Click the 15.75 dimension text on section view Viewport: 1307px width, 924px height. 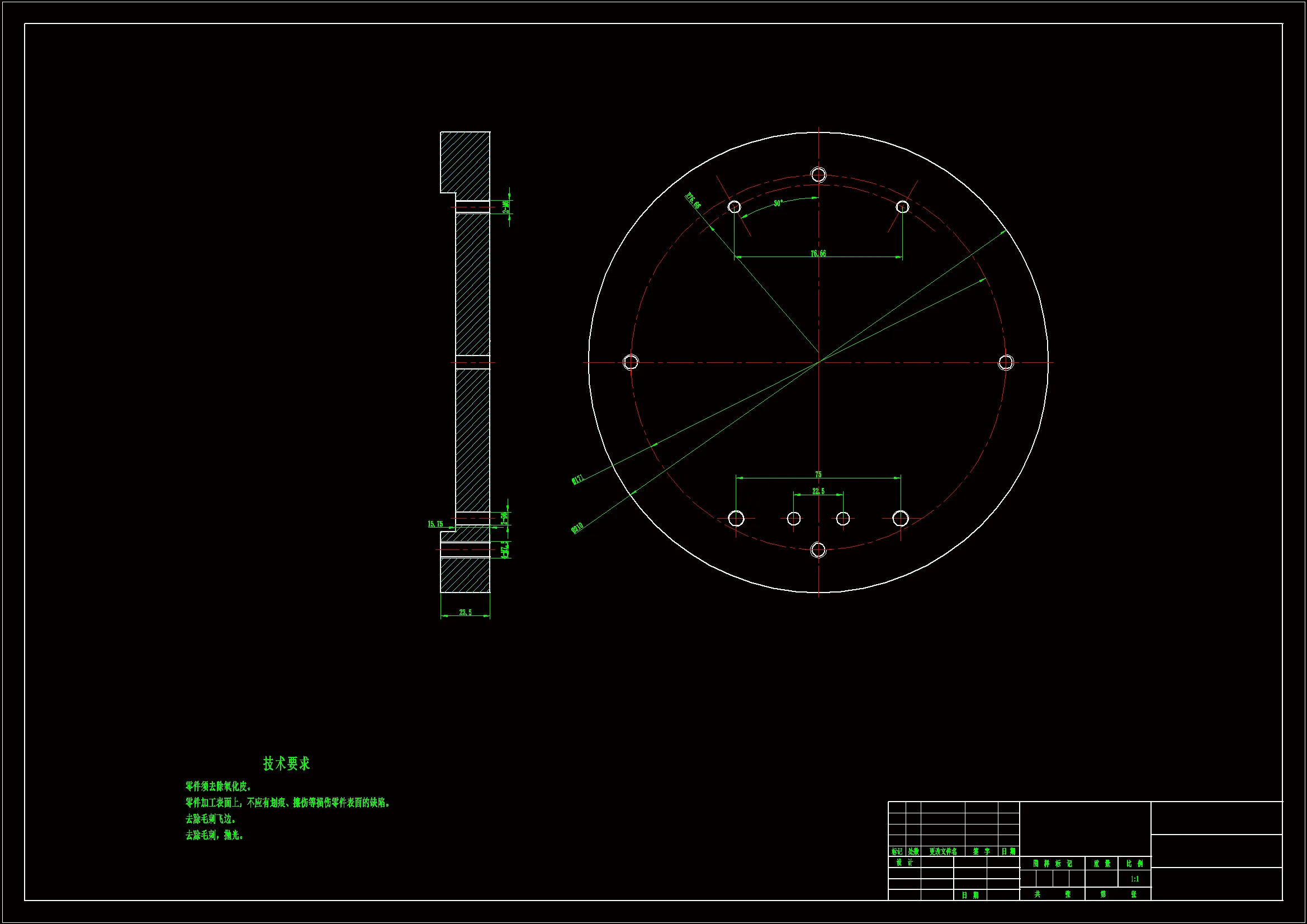pyautogui.click(x=435, y=524)
